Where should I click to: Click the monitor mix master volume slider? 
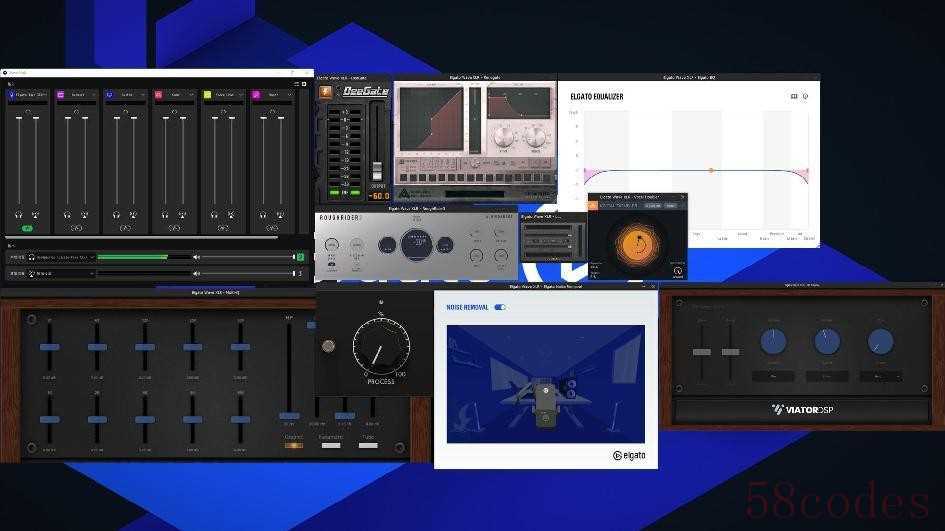click(248, 257)
